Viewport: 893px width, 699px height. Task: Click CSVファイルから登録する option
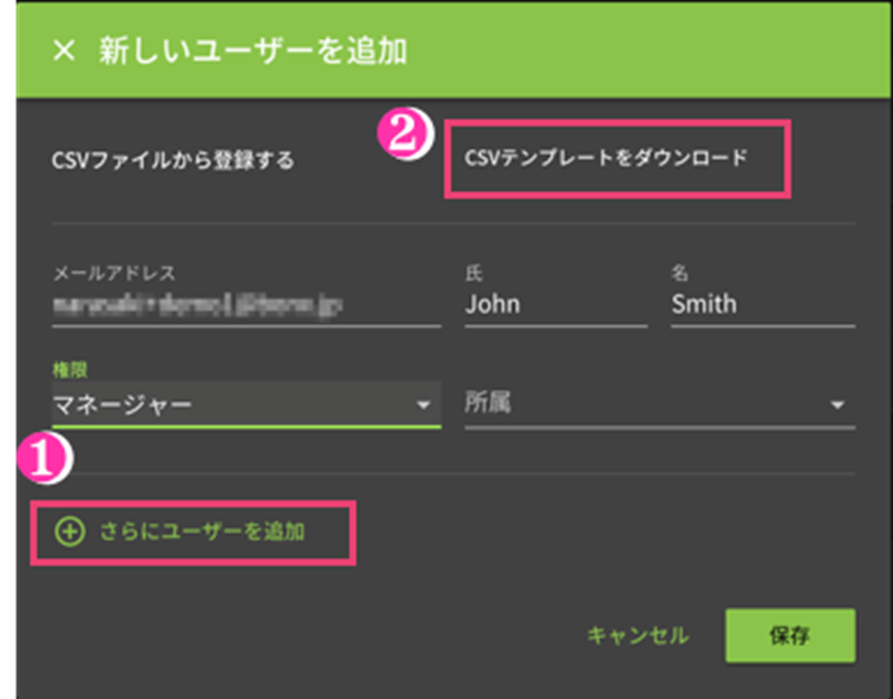pyautogui.click(x=173, y=160)
